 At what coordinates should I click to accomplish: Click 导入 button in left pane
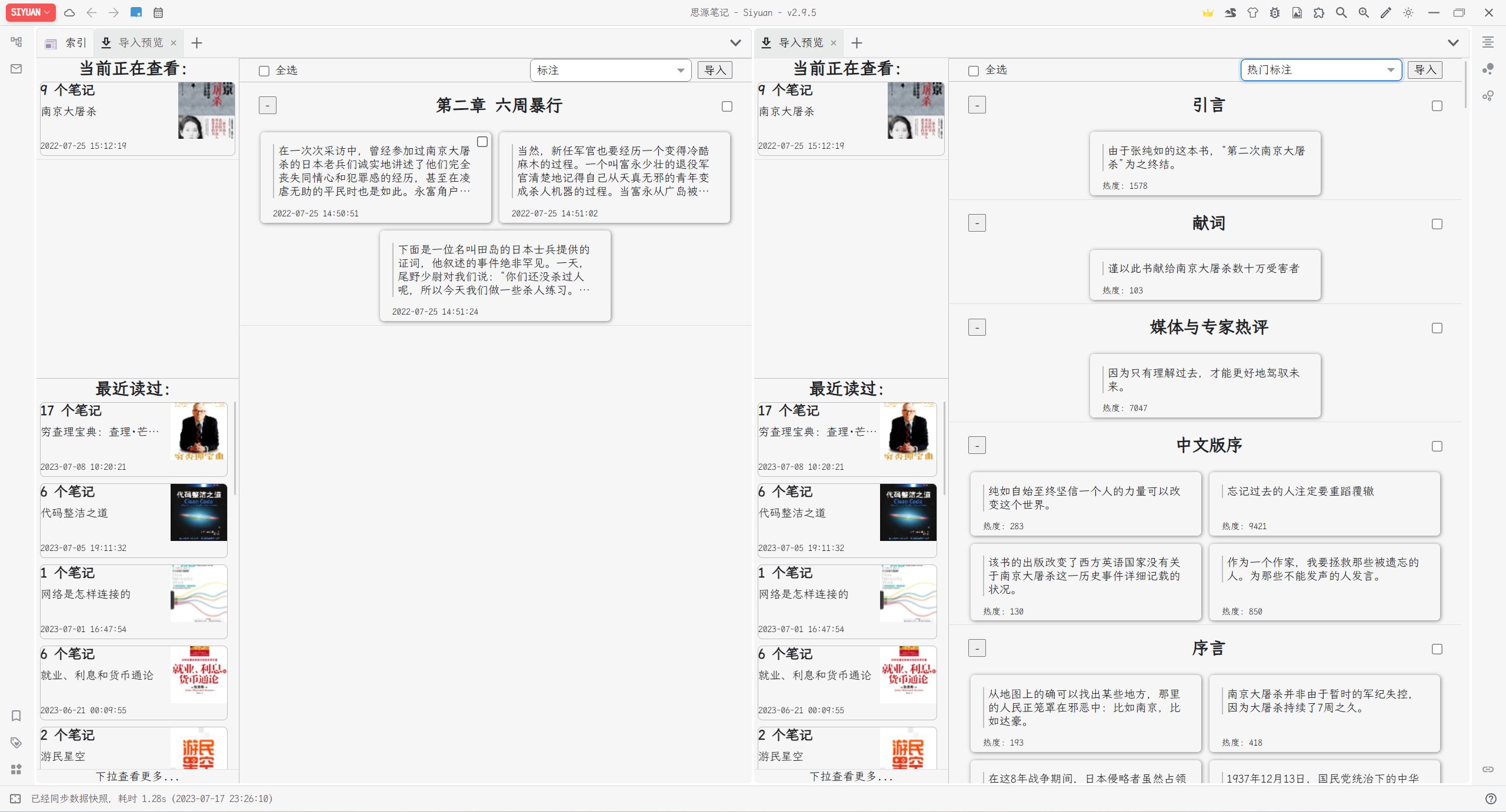(x=715, y=71)
